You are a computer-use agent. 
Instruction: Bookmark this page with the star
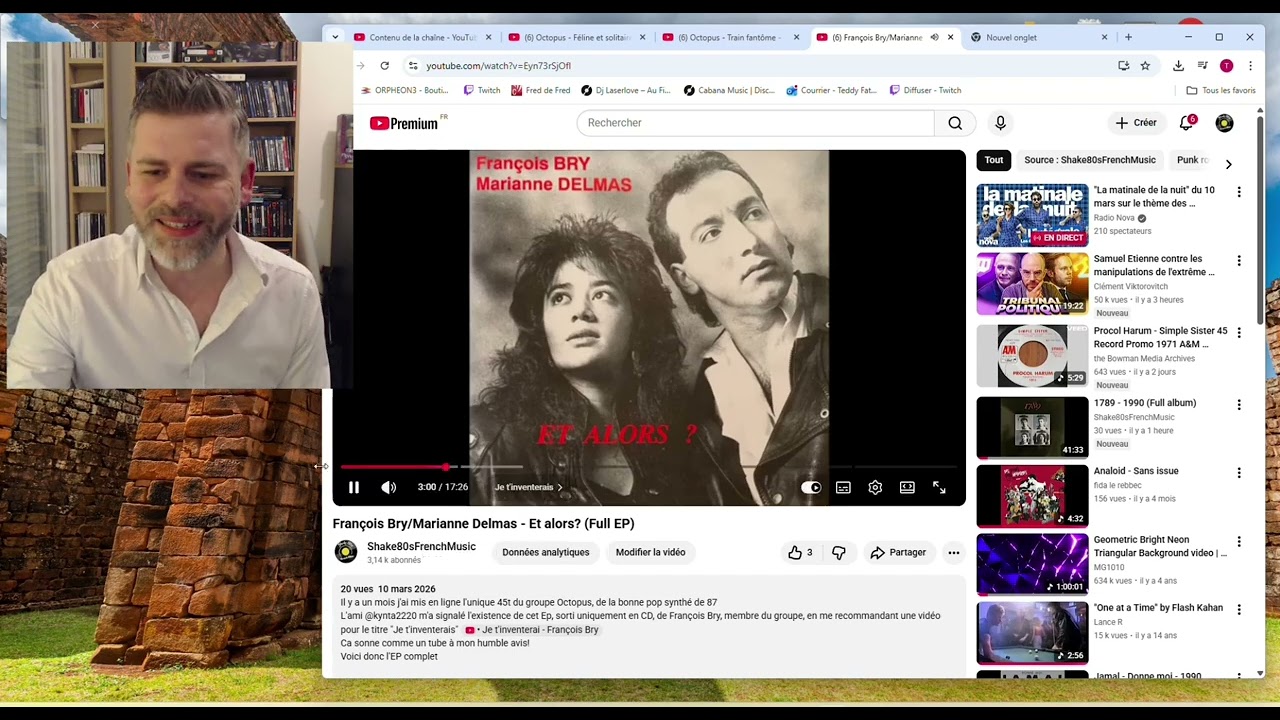(1145, 66)
